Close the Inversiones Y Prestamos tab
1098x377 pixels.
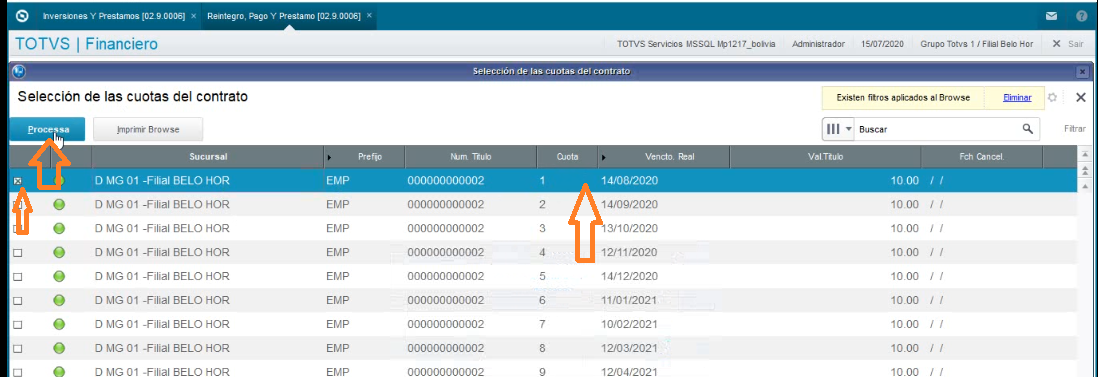pyautogui.click(x=193, y=15)
